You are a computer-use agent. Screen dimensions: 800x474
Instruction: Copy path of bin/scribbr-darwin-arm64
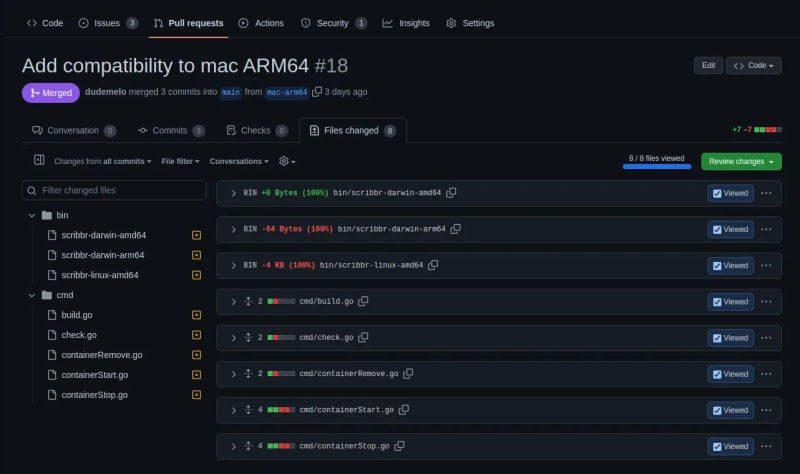tap(456, 229)
